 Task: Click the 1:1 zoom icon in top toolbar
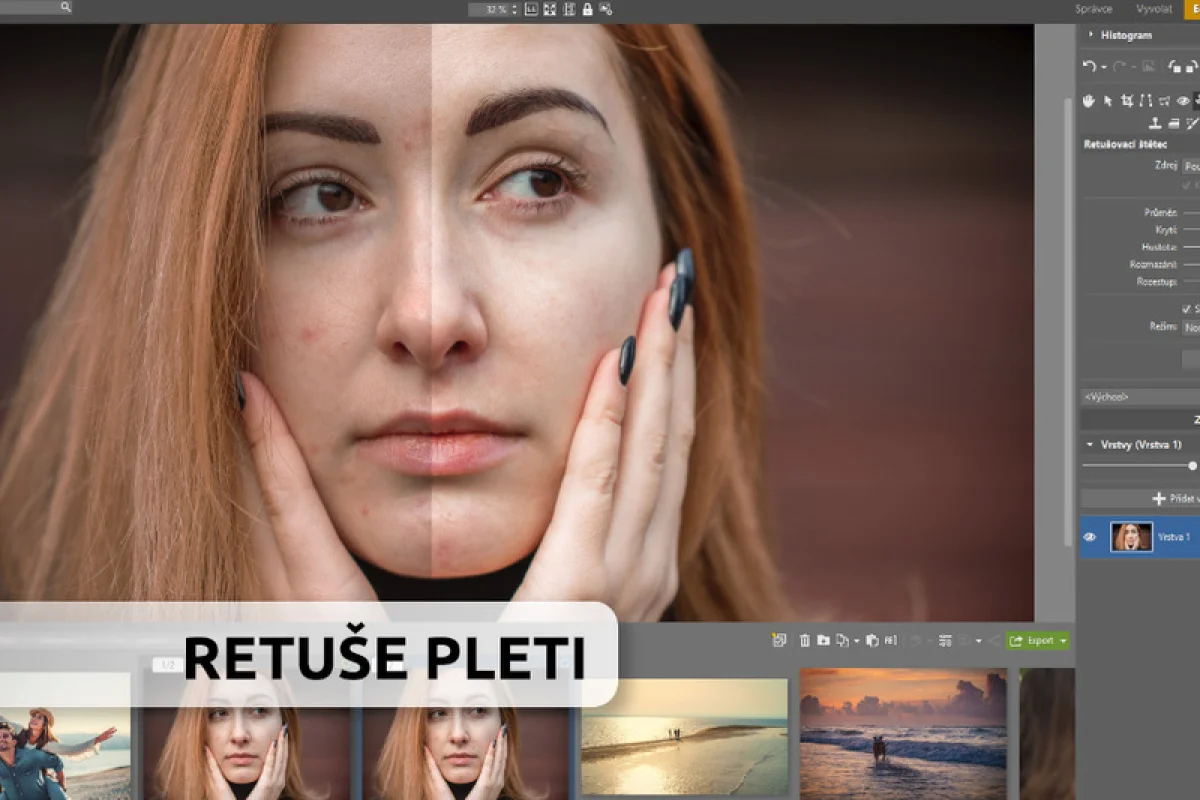click(531, 9)
